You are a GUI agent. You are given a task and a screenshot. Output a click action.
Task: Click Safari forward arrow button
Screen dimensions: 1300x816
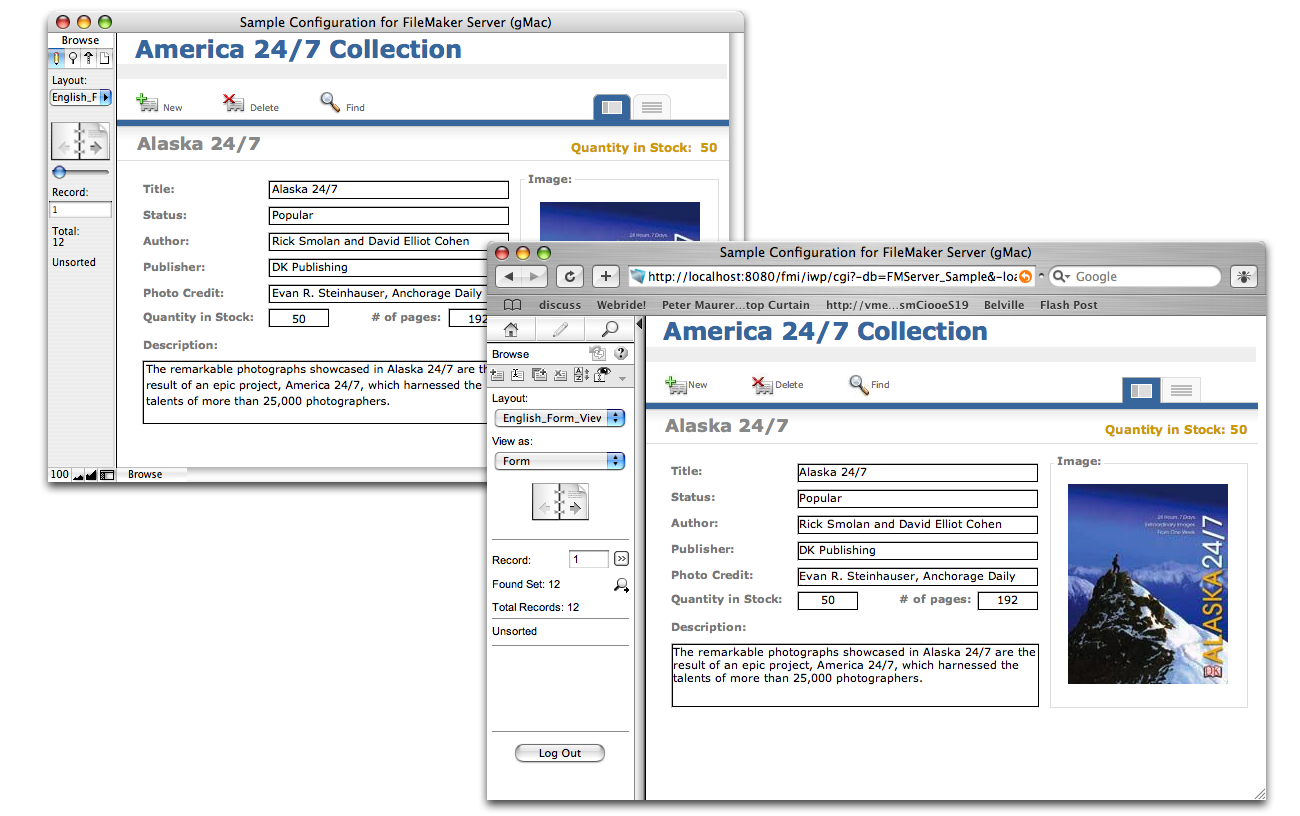535,276
